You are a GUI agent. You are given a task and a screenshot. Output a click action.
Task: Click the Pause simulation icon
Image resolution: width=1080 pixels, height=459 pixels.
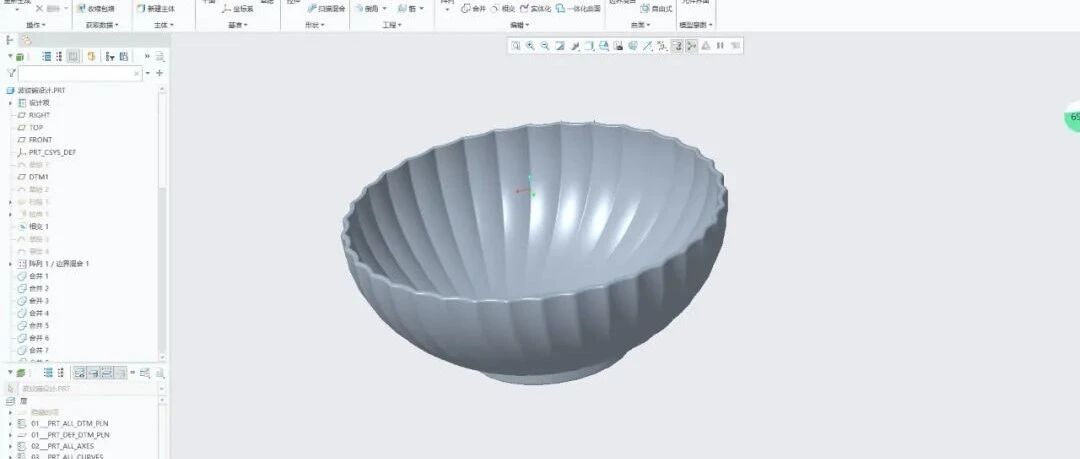tap(720, 45)
